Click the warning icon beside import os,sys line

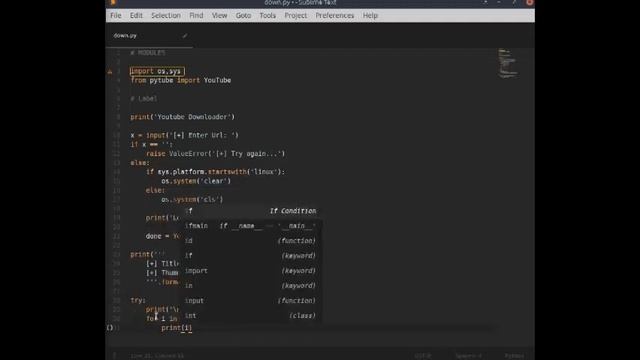(x=110, y=71)
